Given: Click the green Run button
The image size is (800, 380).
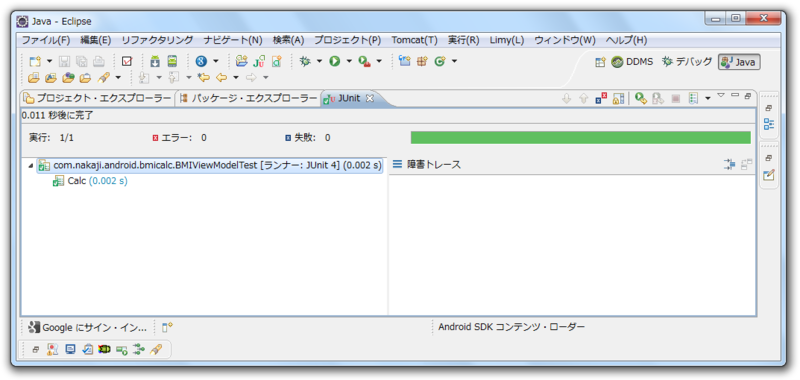Looking at the screenshot, I should click(335, 61).
